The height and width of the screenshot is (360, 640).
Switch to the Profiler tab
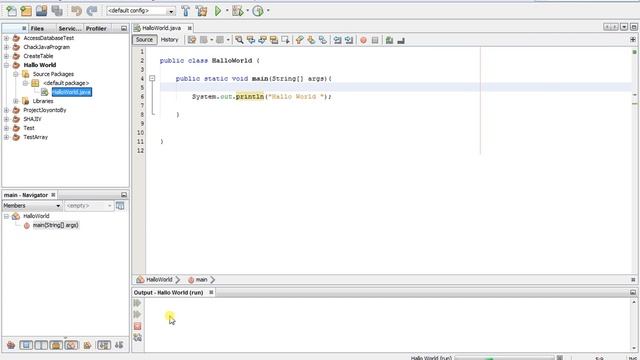pyautogui.click(x=96, y=28)
